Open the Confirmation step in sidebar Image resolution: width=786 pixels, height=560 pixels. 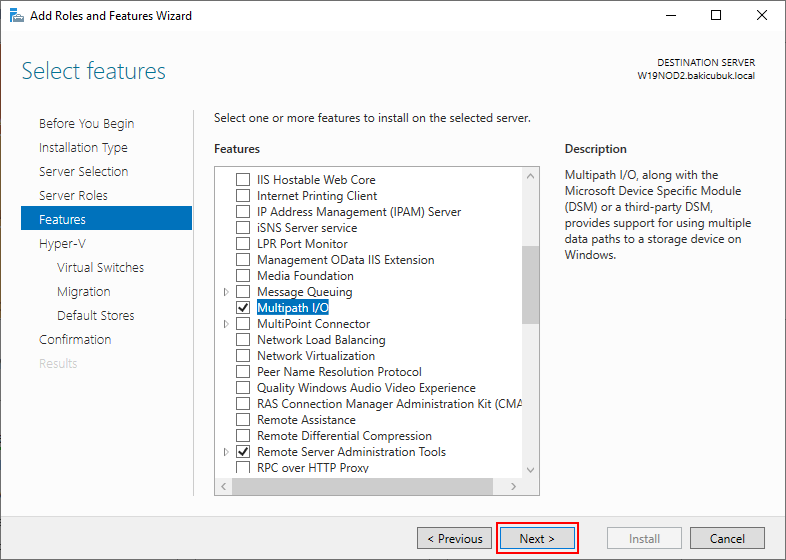pos(75,339)
